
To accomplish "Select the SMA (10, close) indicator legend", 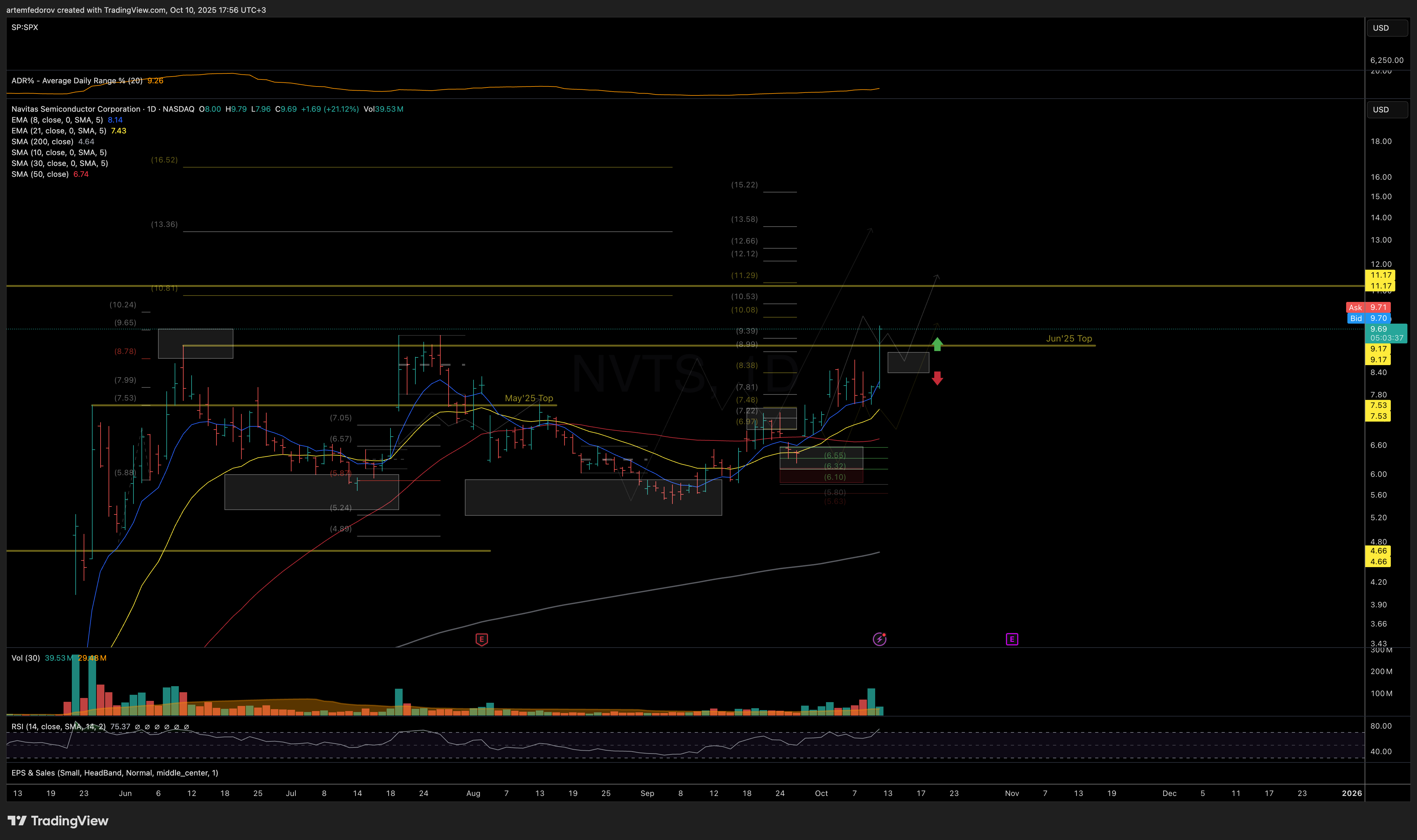I will coord(59,152).
